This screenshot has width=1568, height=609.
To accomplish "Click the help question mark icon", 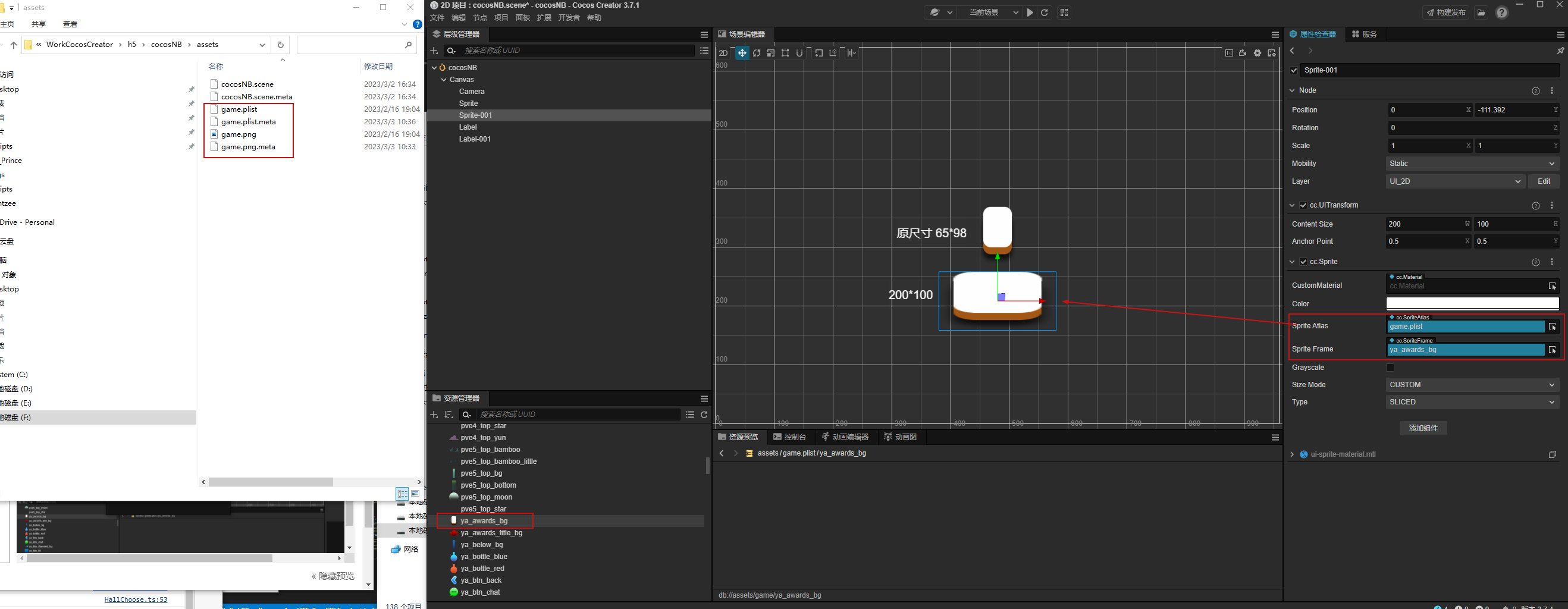I will click(1501, 12).
